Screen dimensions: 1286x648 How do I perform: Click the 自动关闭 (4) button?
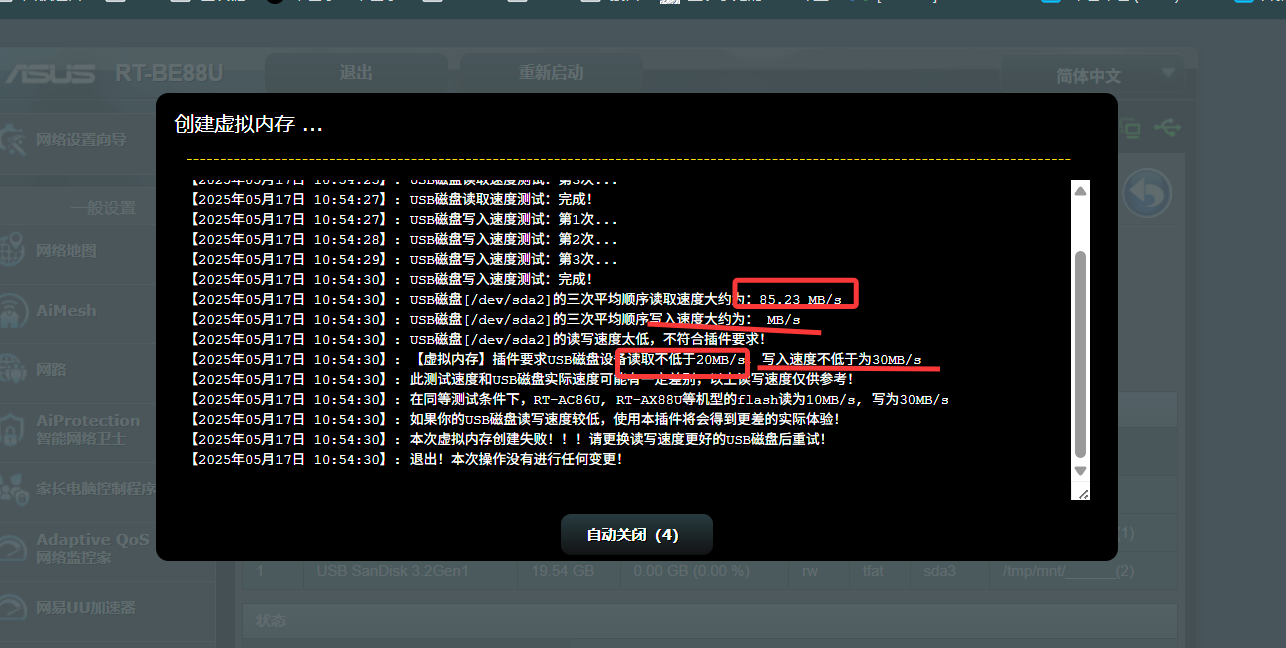coord(636,535)
